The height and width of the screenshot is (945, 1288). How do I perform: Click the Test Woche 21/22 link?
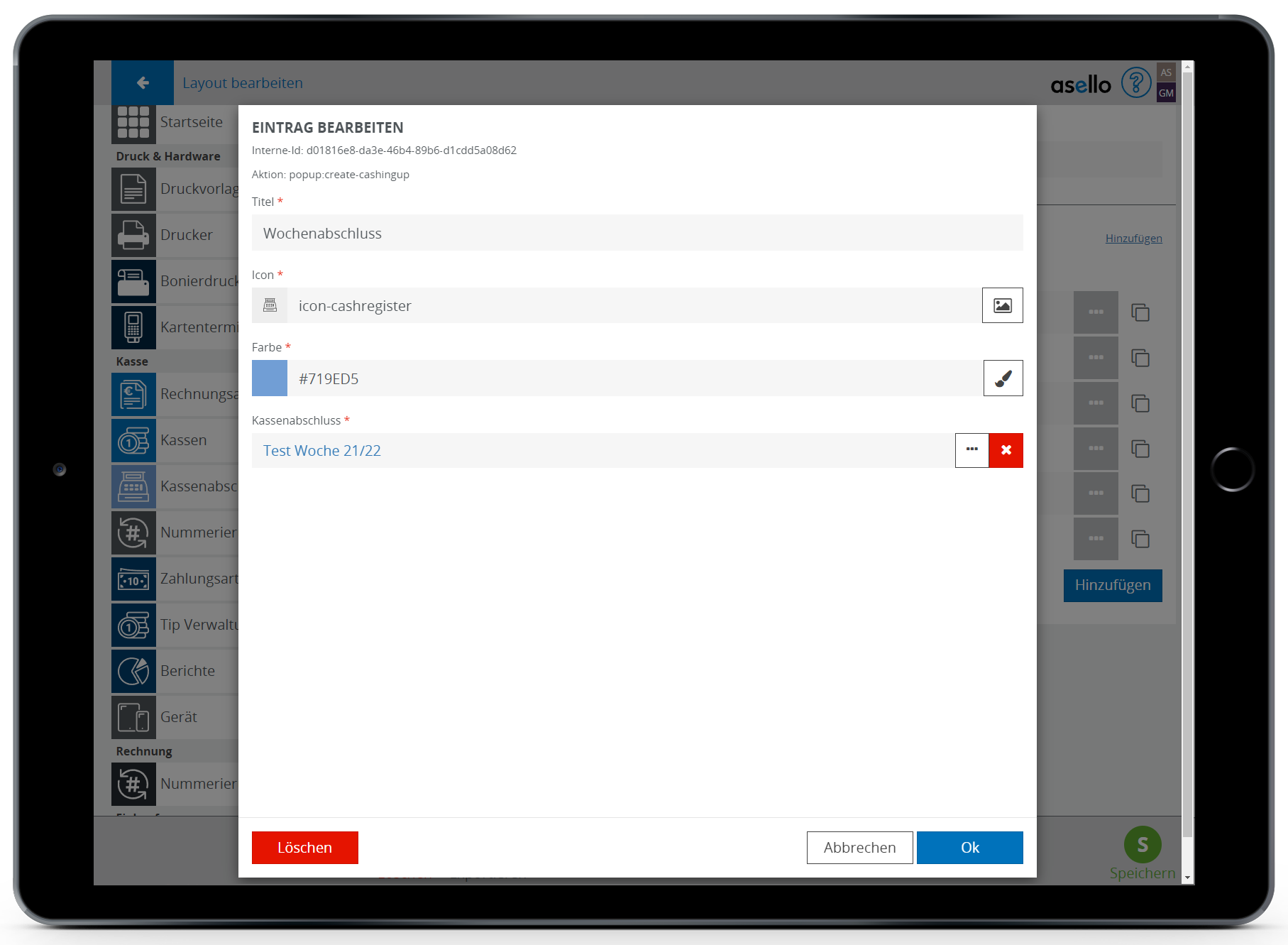click(322, 451)
